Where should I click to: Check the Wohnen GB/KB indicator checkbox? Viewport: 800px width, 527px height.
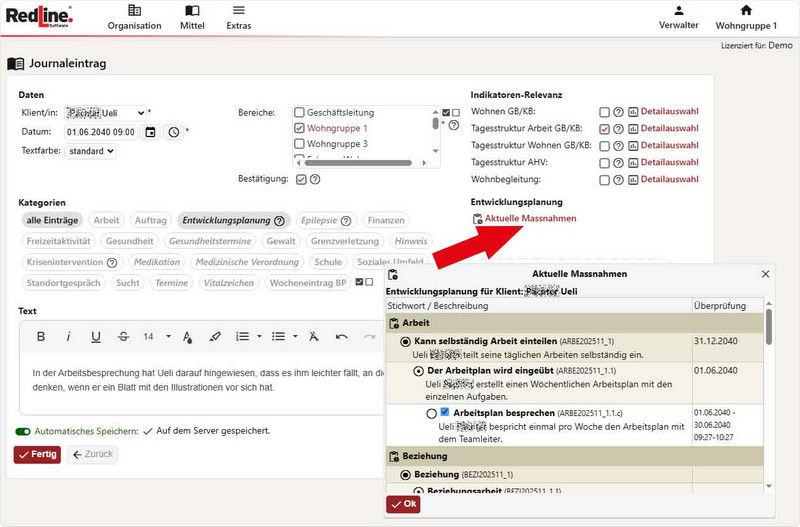(604, 113)
